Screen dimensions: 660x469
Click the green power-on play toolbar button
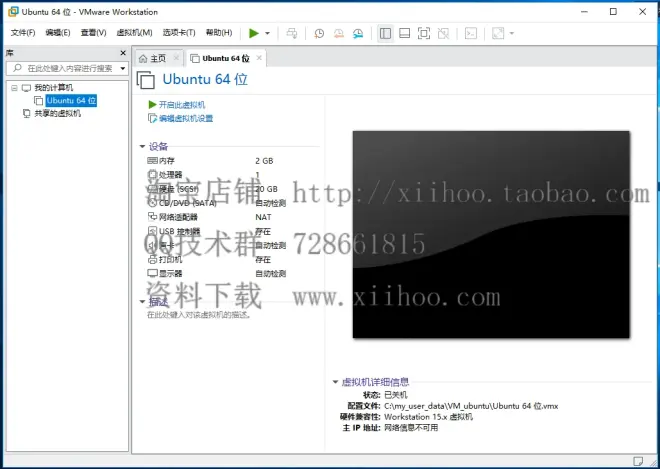point(253,33)
